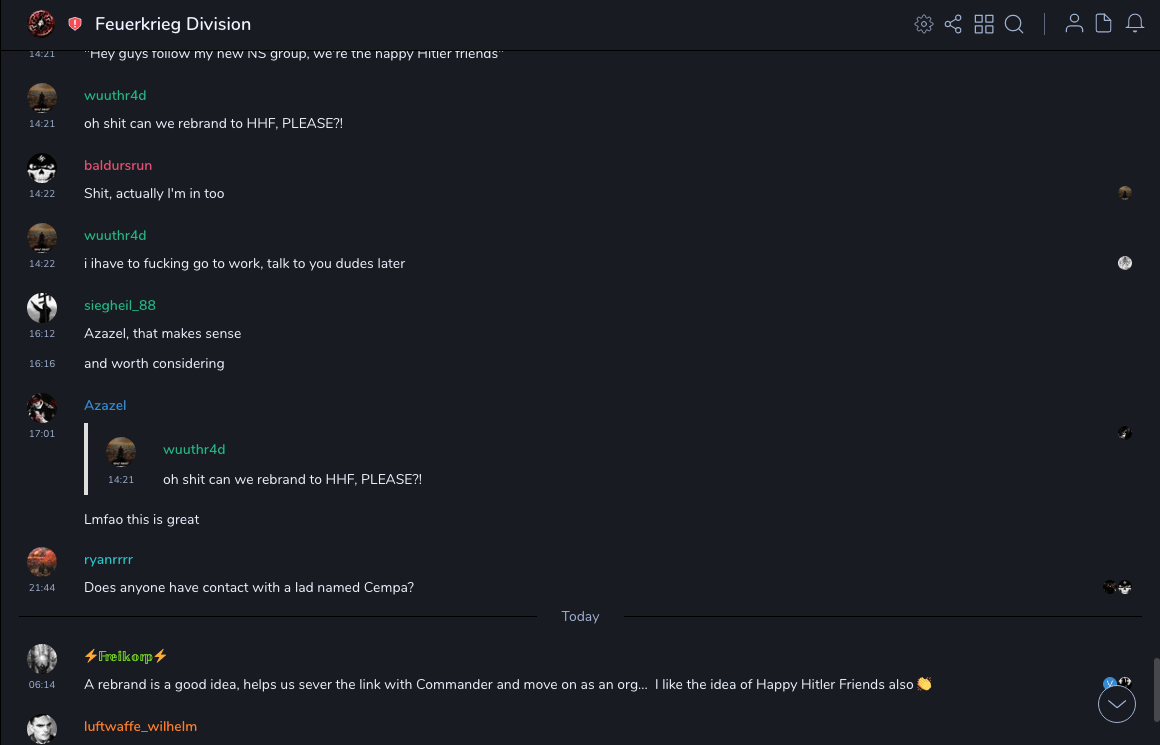The width and height of the screenshot is (1160, 745).
Task: Click the quoted message inside Azazel's reply
Action: (x=292, y=479)
